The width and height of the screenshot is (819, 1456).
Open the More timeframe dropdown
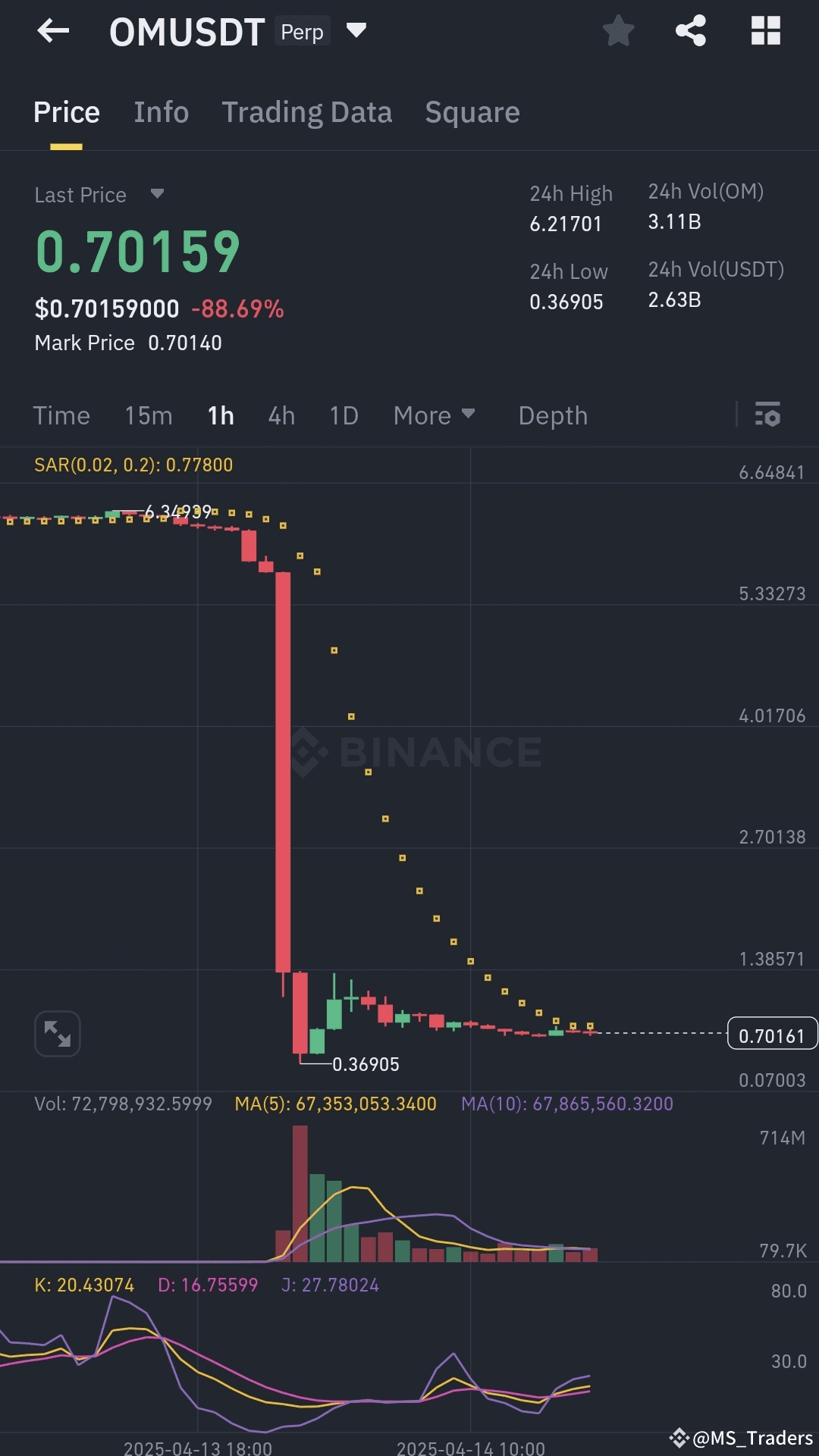click(x=434, y=415)
